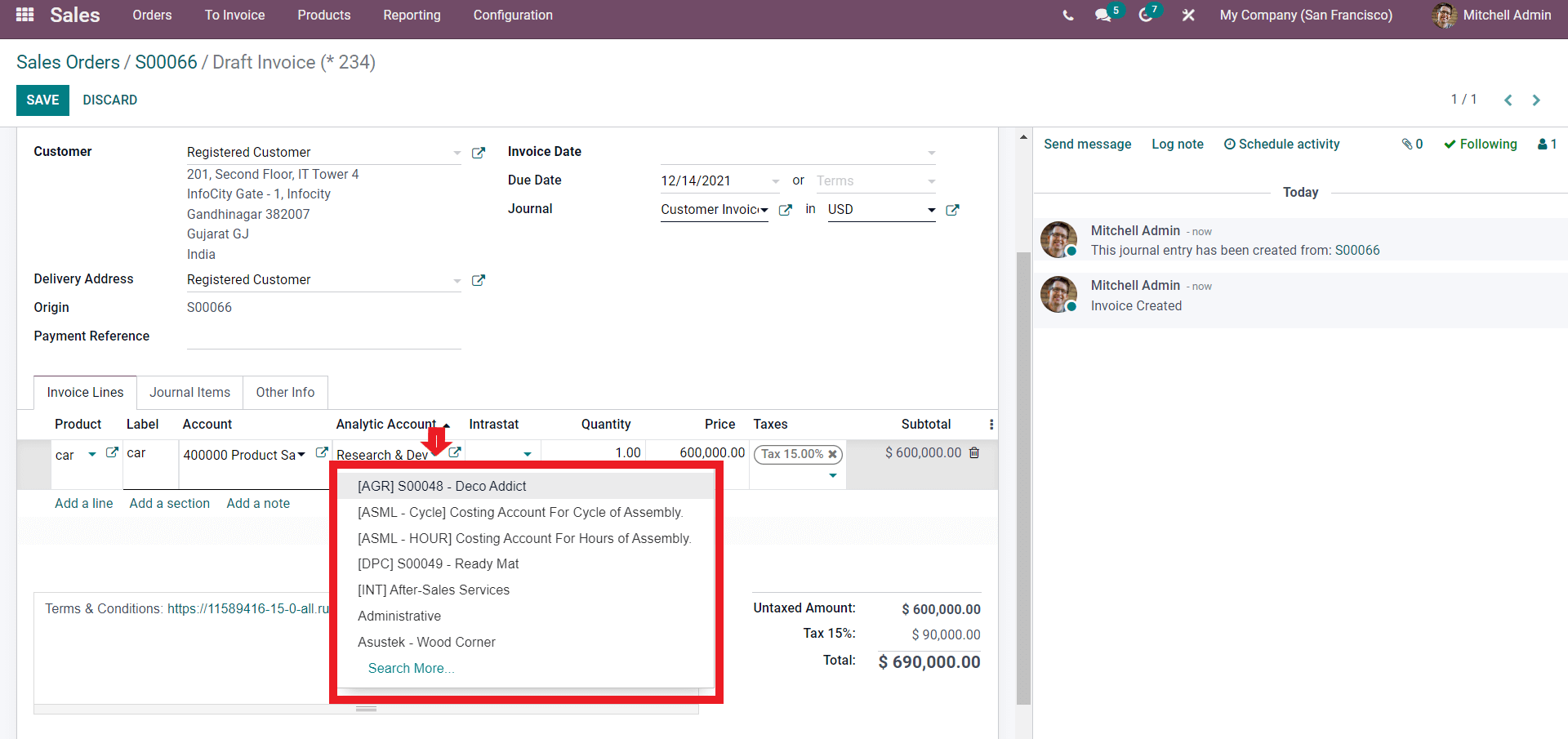Click the phone call icon
The width and height of the screenshot is (1568, 739).
click(x=1068, y=16)
